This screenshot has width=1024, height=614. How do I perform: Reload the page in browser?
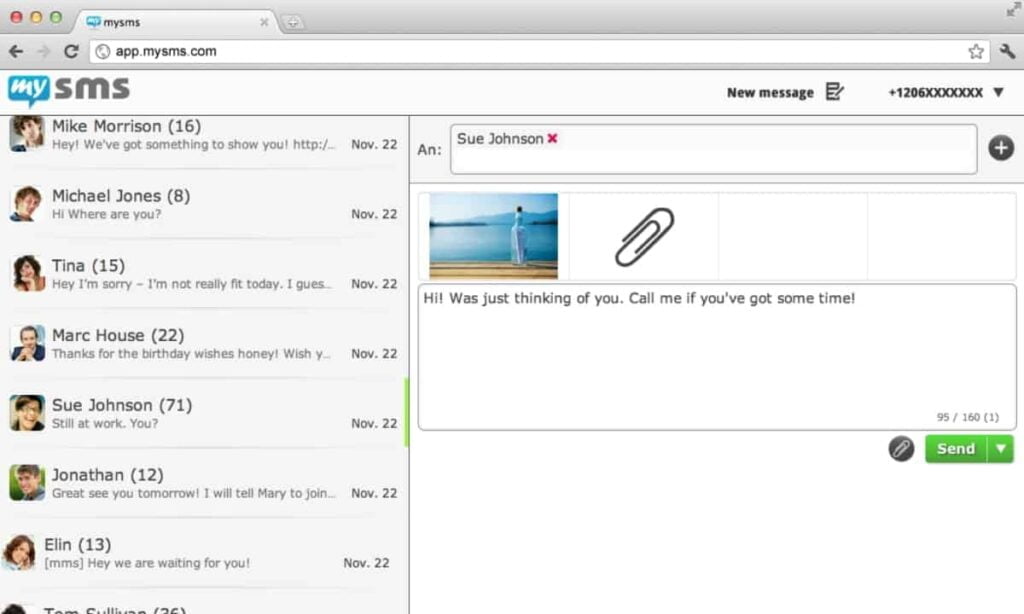[71, 51]
